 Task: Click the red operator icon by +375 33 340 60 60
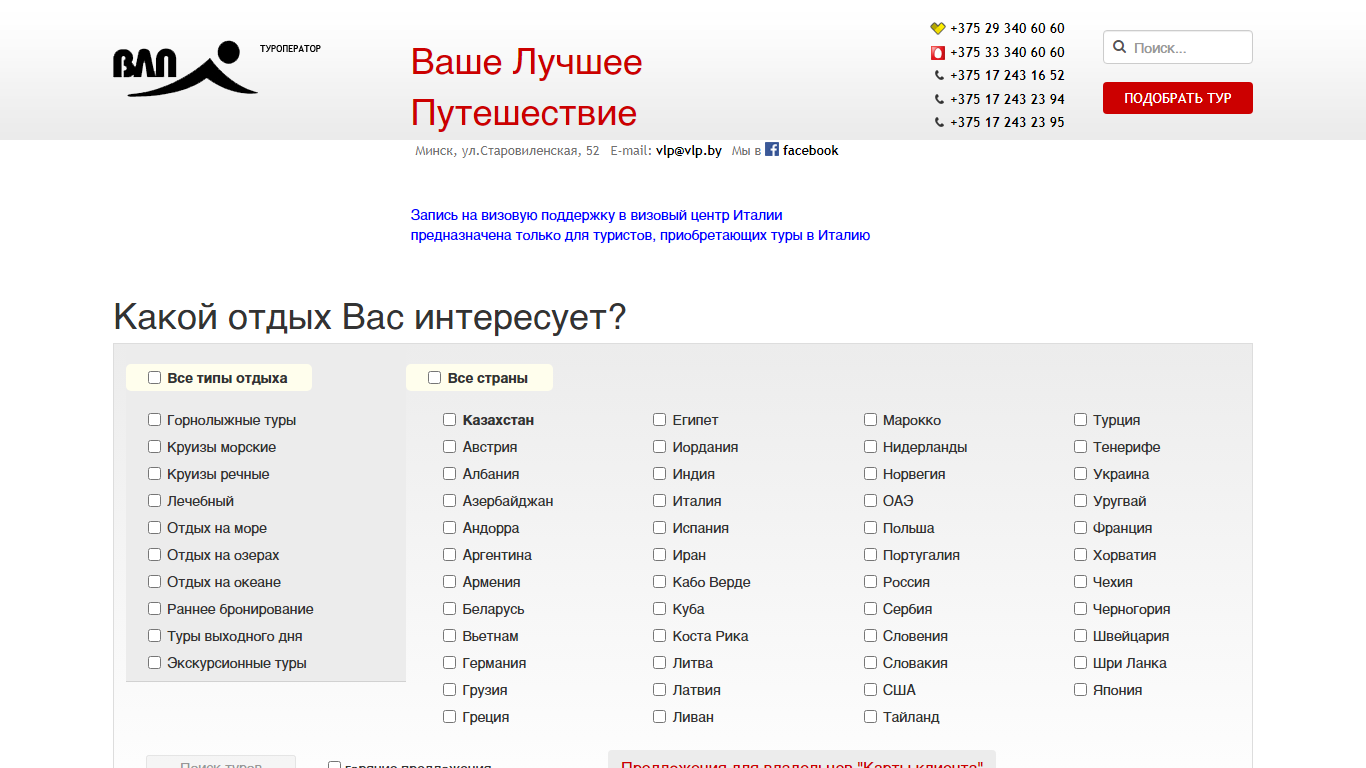point(938,52)
